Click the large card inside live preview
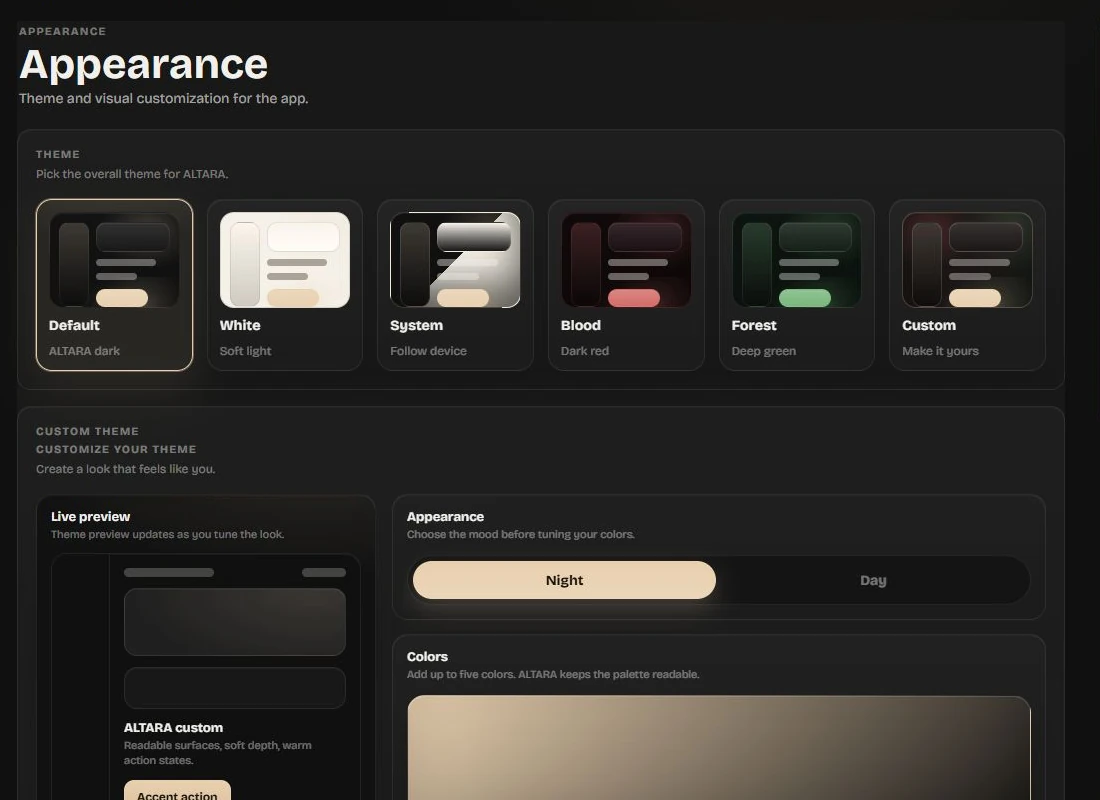Viewport: 1100px width, 800px height. (234, 622)
